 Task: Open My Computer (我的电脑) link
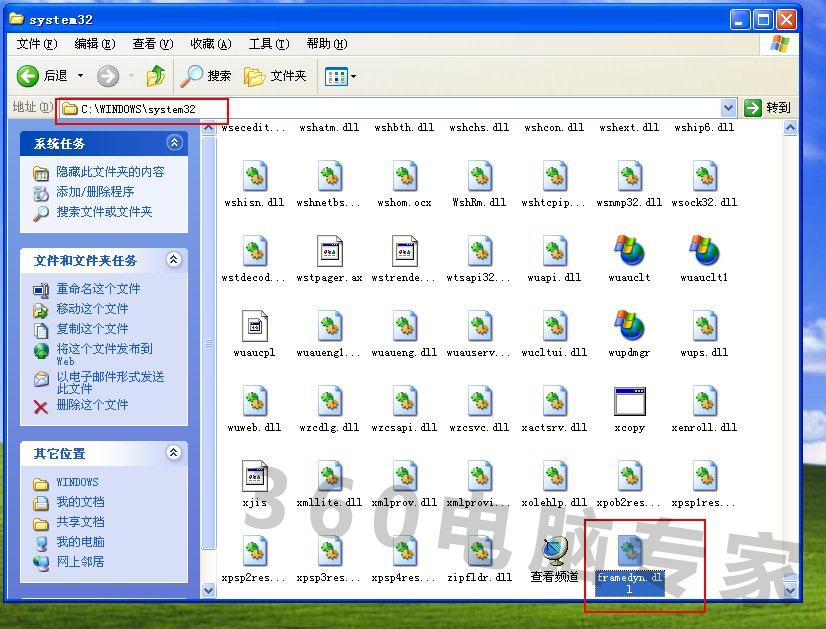click(x=80, y=542)
